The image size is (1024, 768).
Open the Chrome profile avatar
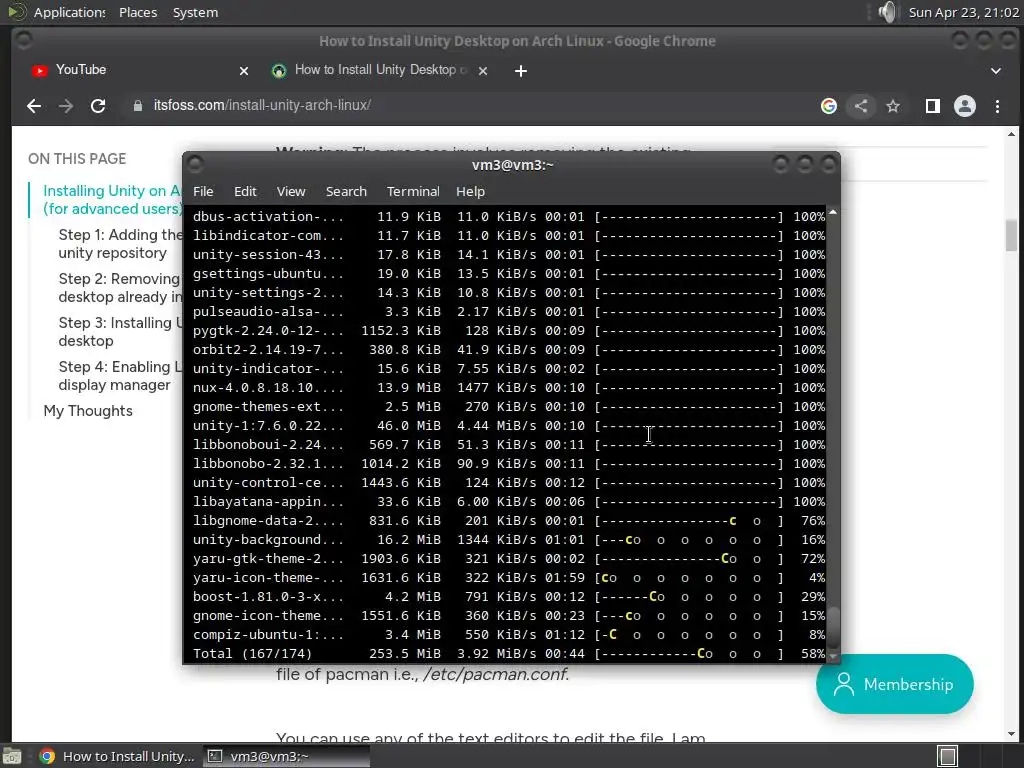(x=965, y=106)
